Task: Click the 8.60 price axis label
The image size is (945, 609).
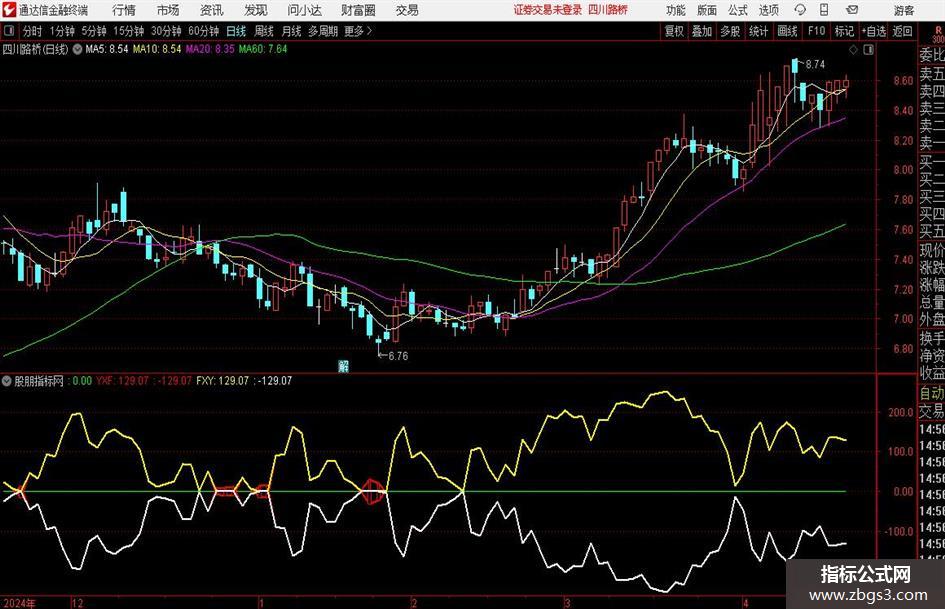Action: [x=903, y=81]
